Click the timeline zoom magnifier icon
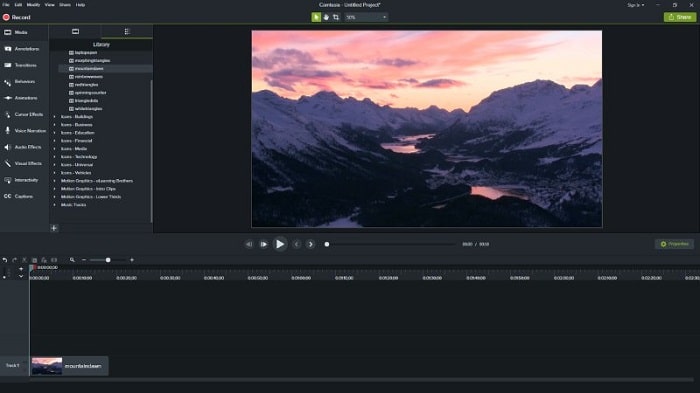700x393 pixels. 72,260
